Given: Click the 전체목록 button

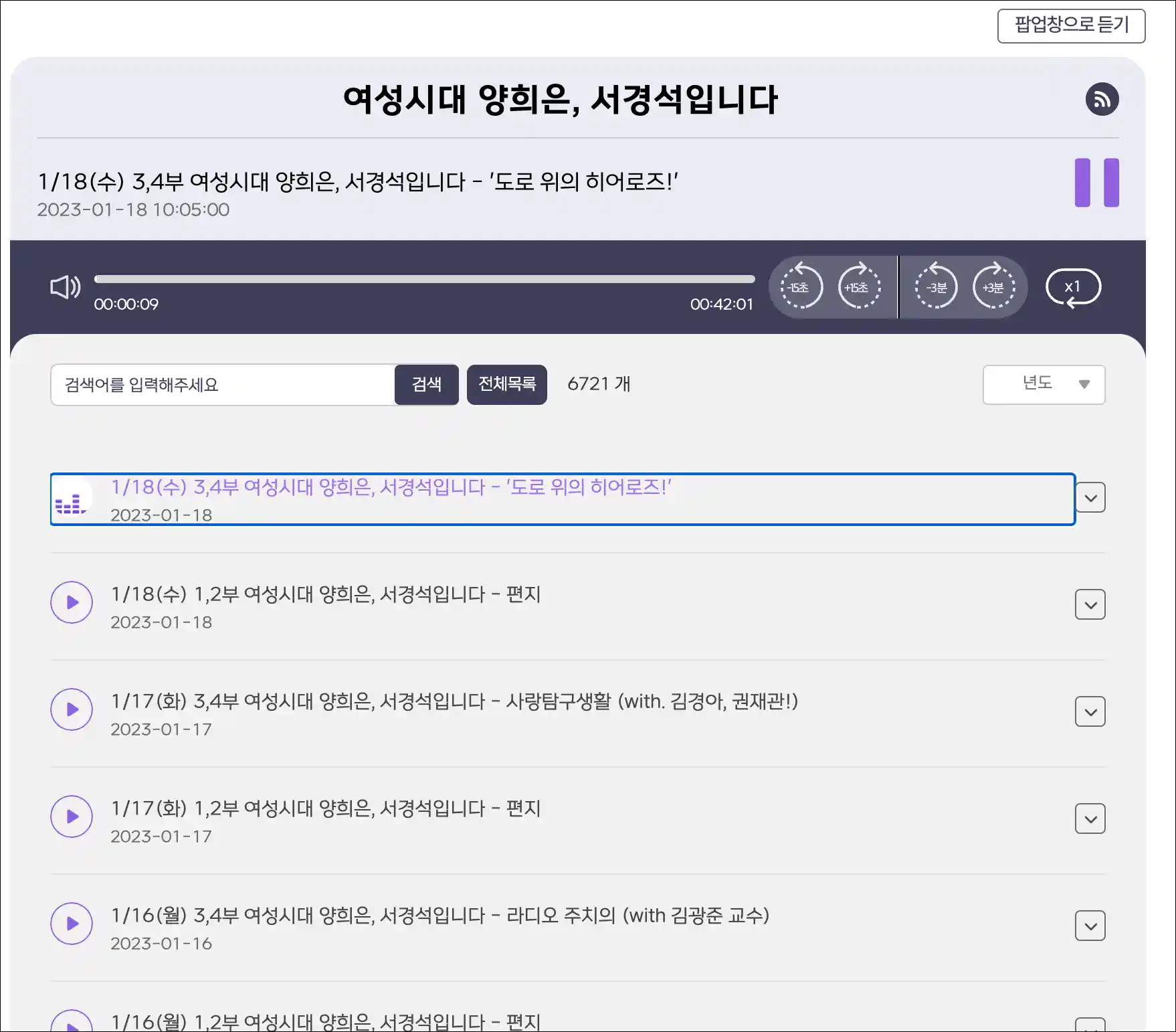Looking at the screenshot, I should click(x=506, y=385).
